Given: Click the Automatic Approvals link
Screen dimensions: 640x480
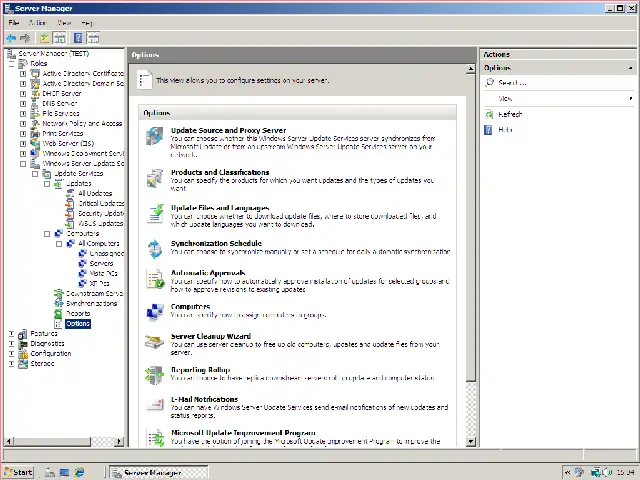Looking at the screenshot, I should (x=208, y=273).
